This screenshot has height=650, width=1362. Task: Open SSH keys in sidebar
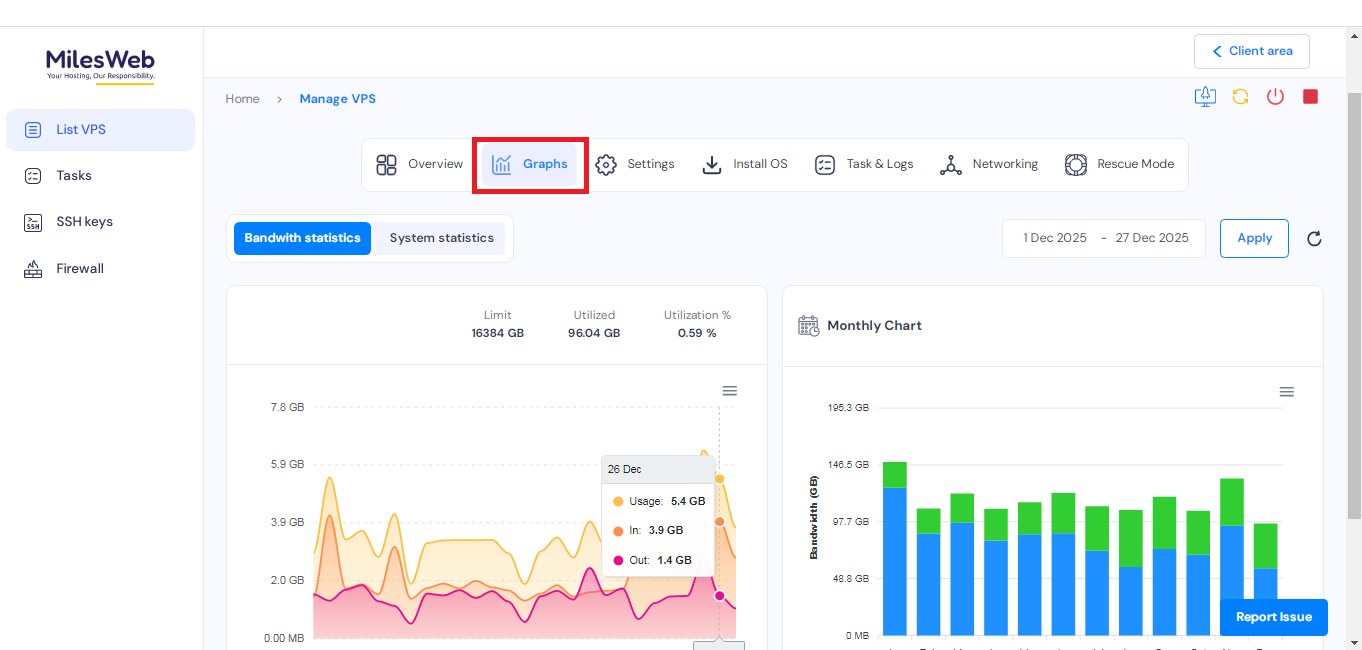click(84, 222)
